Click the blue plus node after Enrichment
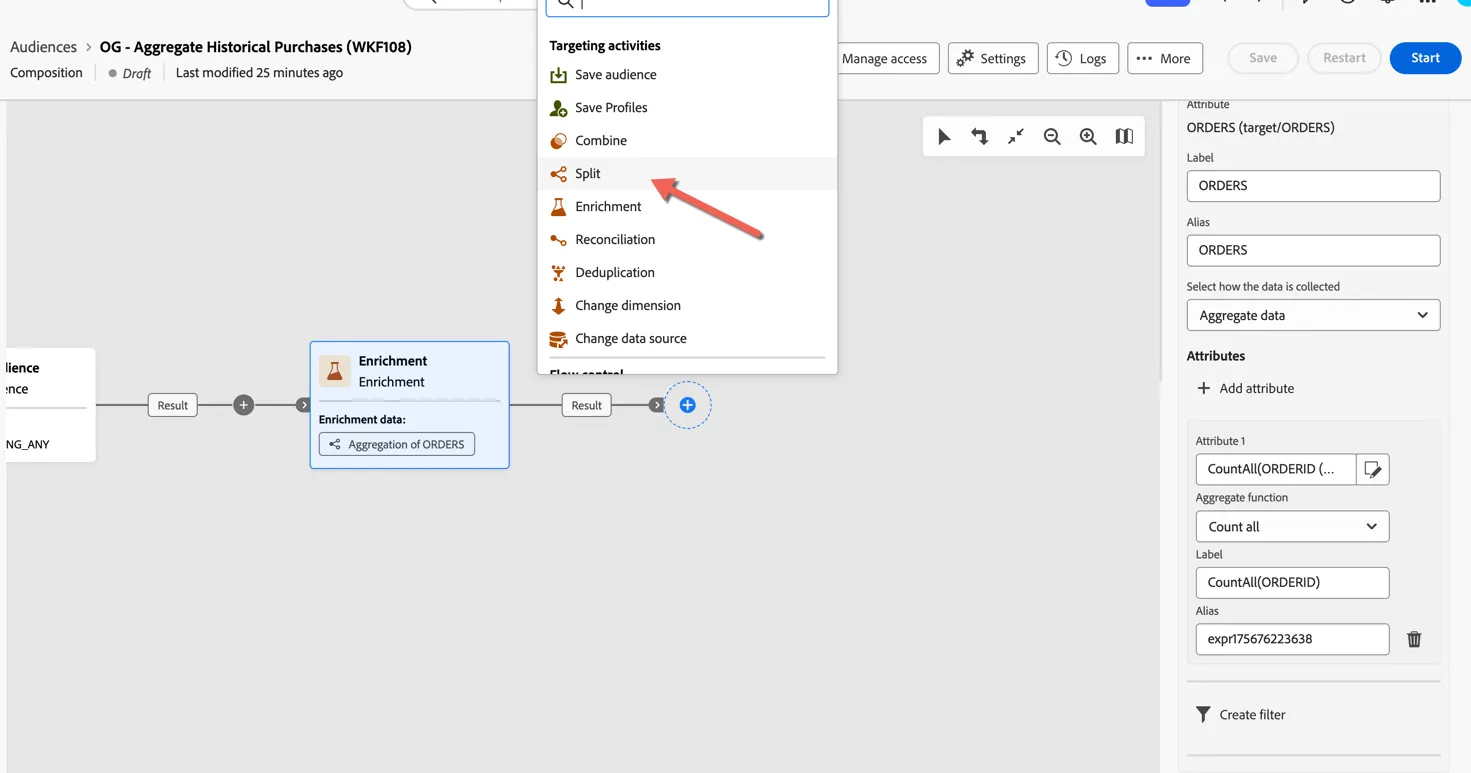Viewport: 1471px width, 773px height. click(688, 405)
